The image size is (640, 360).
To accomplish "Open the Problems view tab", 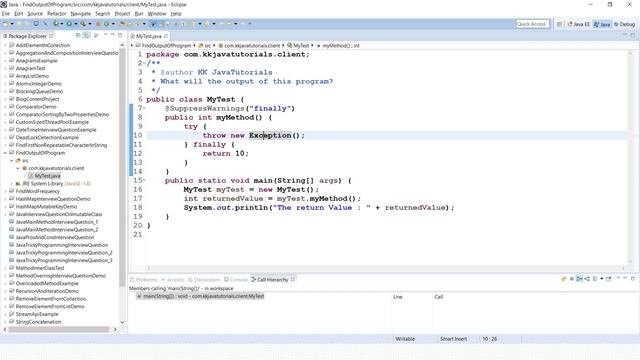I will click(x=144, y=280).
